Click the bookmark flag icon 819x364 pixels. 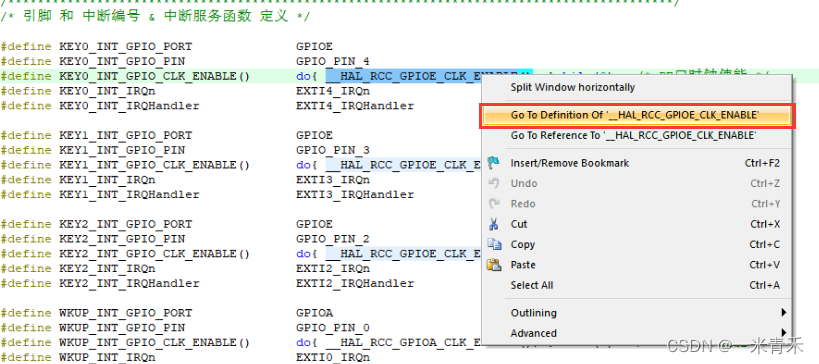click(x=494, y=163)
